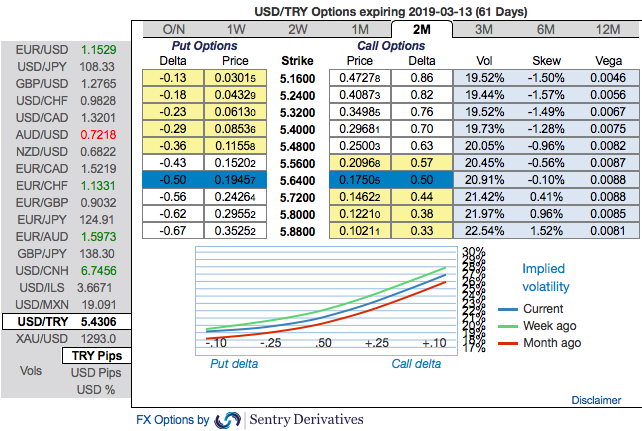The width and height of the screenshot is (642, 431).
Task: Set price units to USD %
Action: 95,389
